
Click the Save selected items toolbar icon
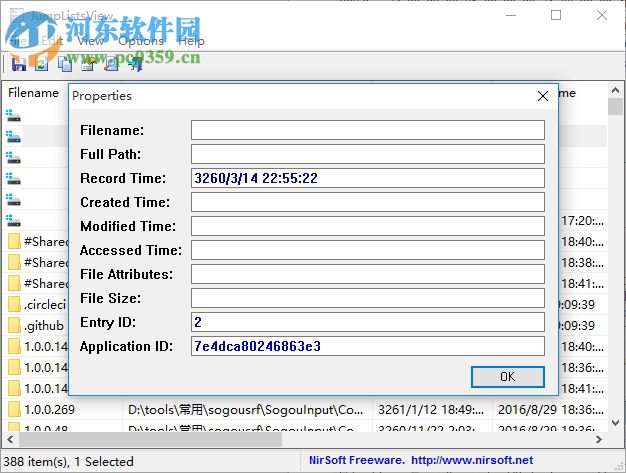pos(18,64)
